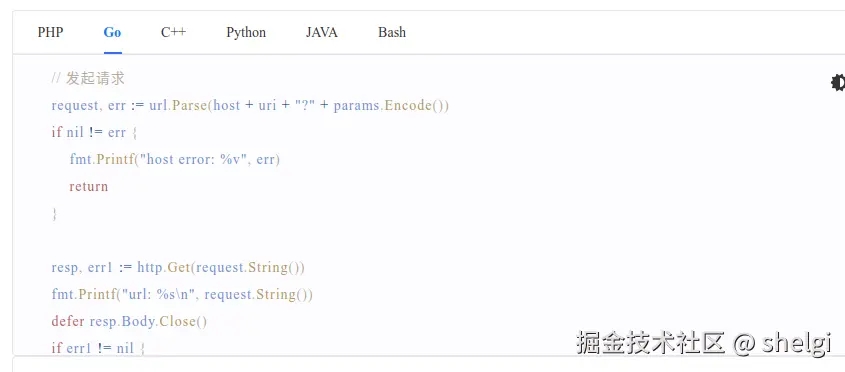This screenshot has height=372, width=845.
Task: Place cursor on 'if nil != err' line
Action: (94, 133)
